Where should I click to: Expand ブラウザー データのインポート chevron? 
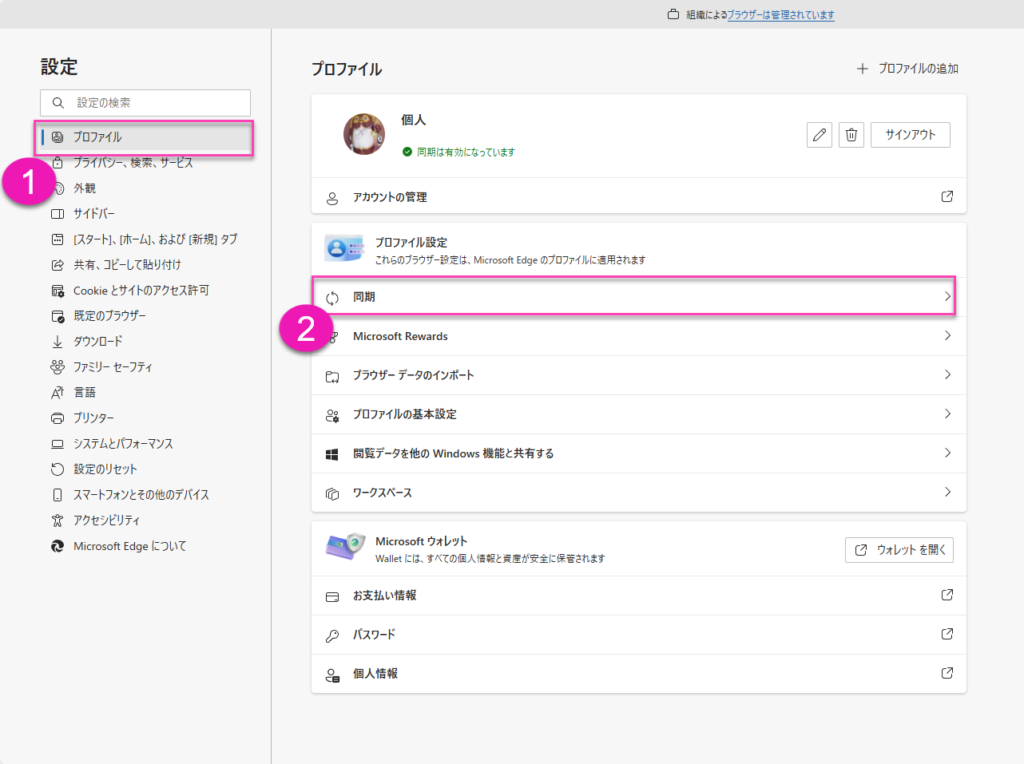(947, 375)
